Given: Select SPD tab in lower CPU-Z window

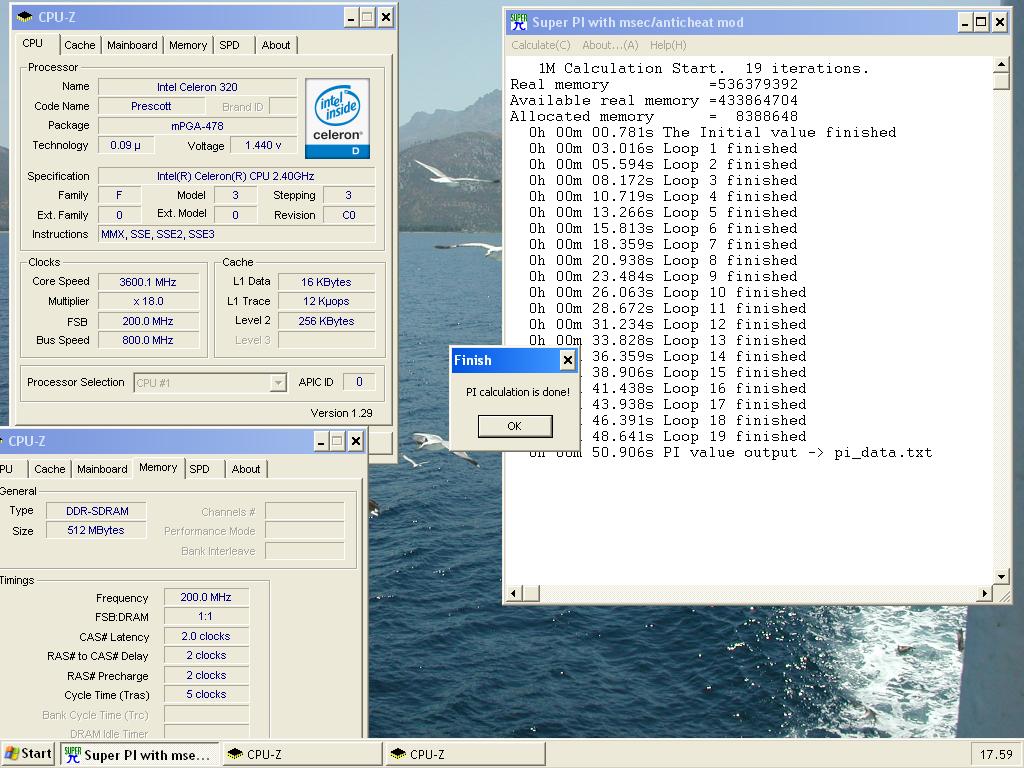Looking at the screenshot, I should tap(199, 469).
